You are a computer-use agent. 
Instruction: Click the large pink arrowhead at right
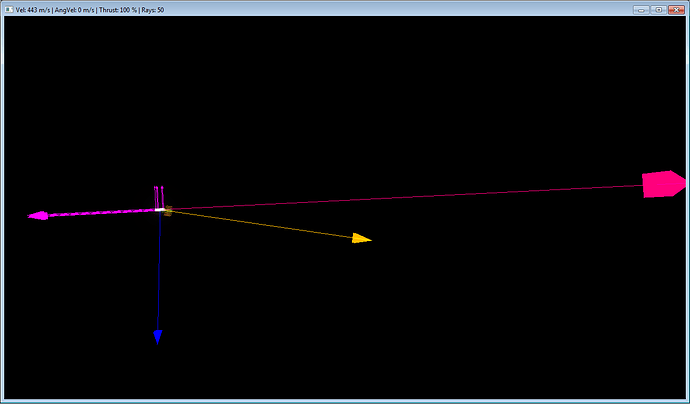pos(662,184)
